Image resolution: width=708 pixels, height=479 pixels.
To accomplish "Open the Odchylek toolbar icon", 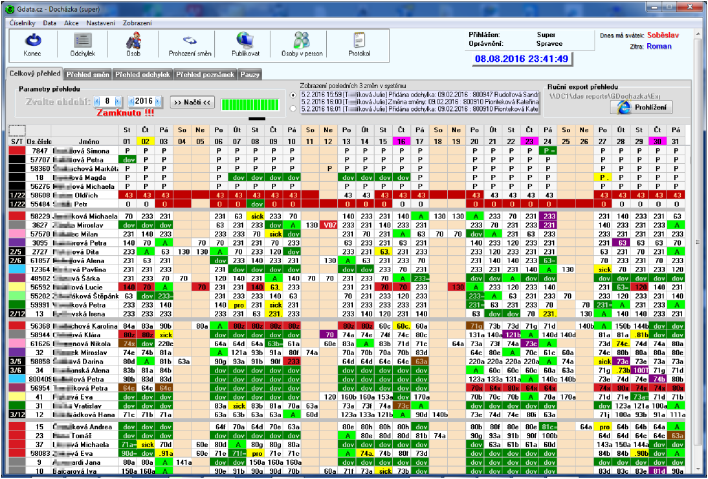I will pos(83,40).
